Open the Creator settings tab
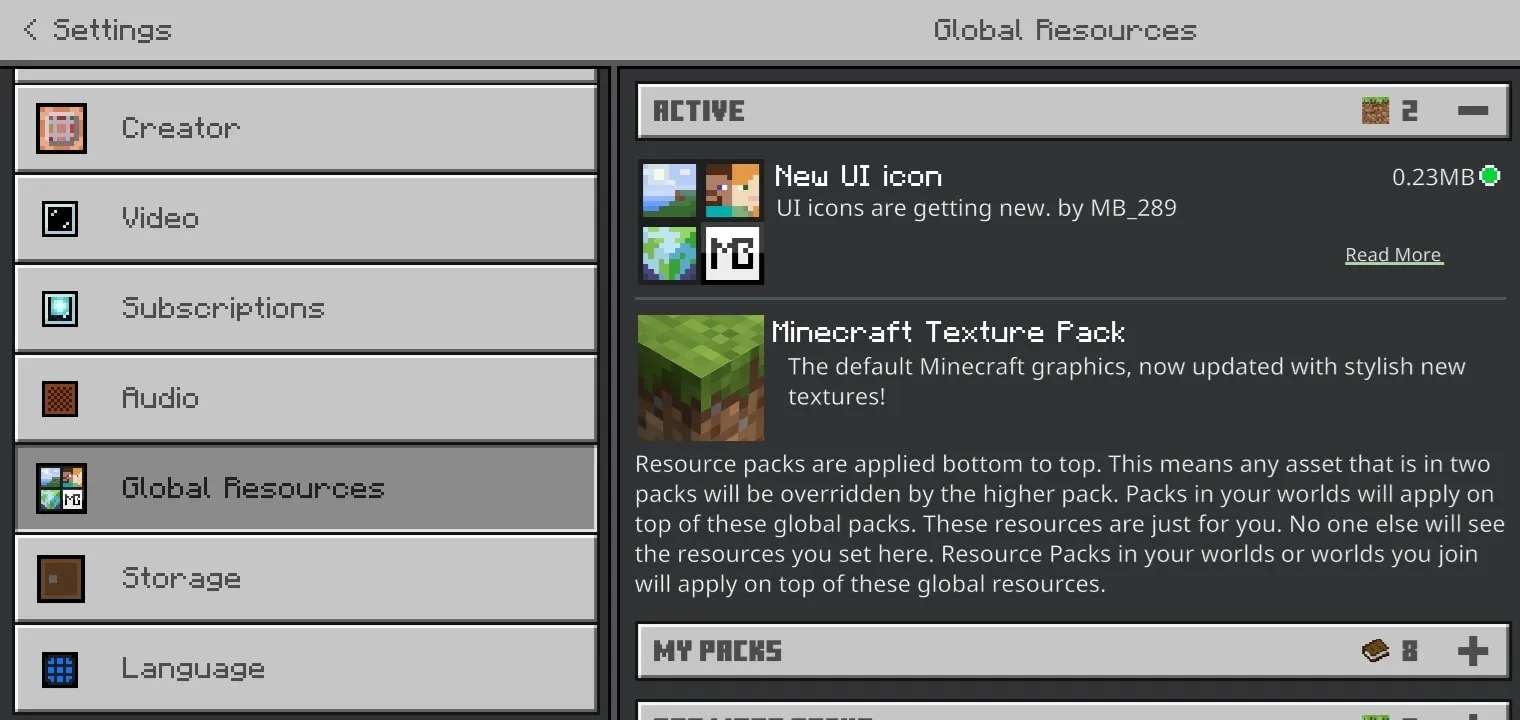Image resolution: width=1520 pixels, height=720 pixels. pos(306,128)
